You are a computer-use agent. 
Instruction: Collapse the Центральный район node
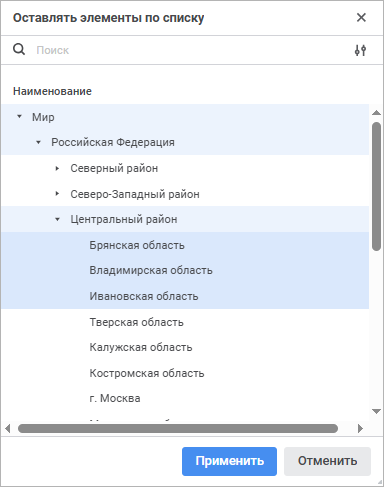(x=57, y=219)
